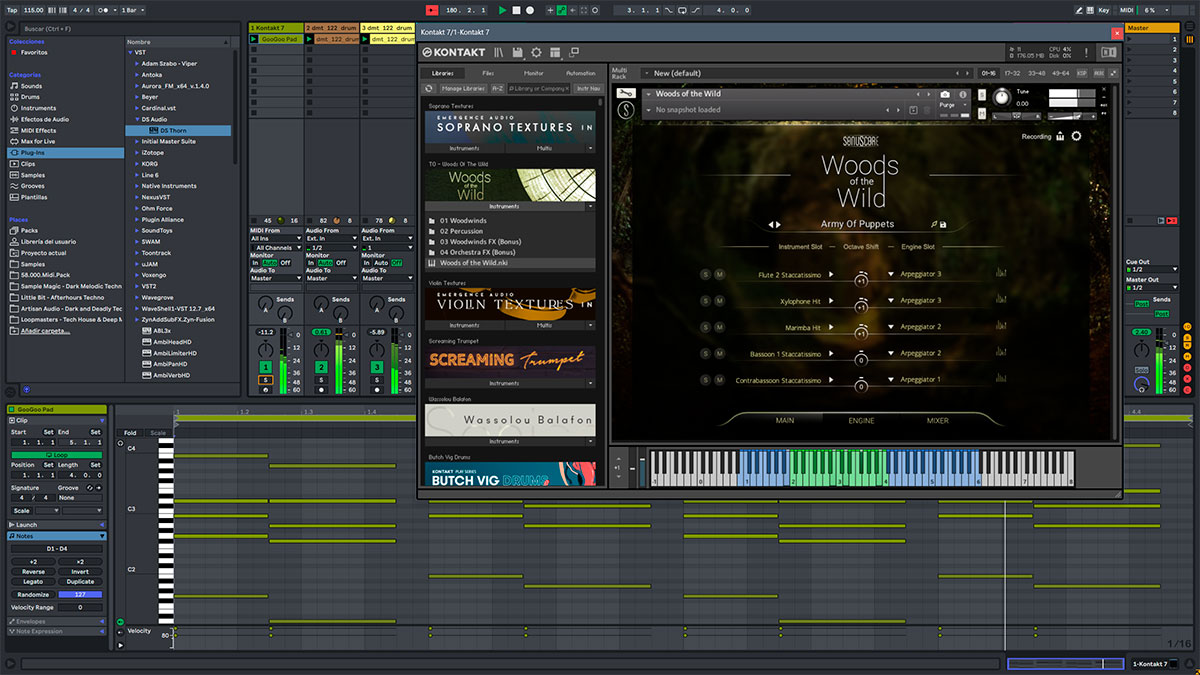Screen dimensions: 1200x675
Task: Open mixer icon for Flute 2 Staccatissimo
Action: click(x=1000, y=274)
